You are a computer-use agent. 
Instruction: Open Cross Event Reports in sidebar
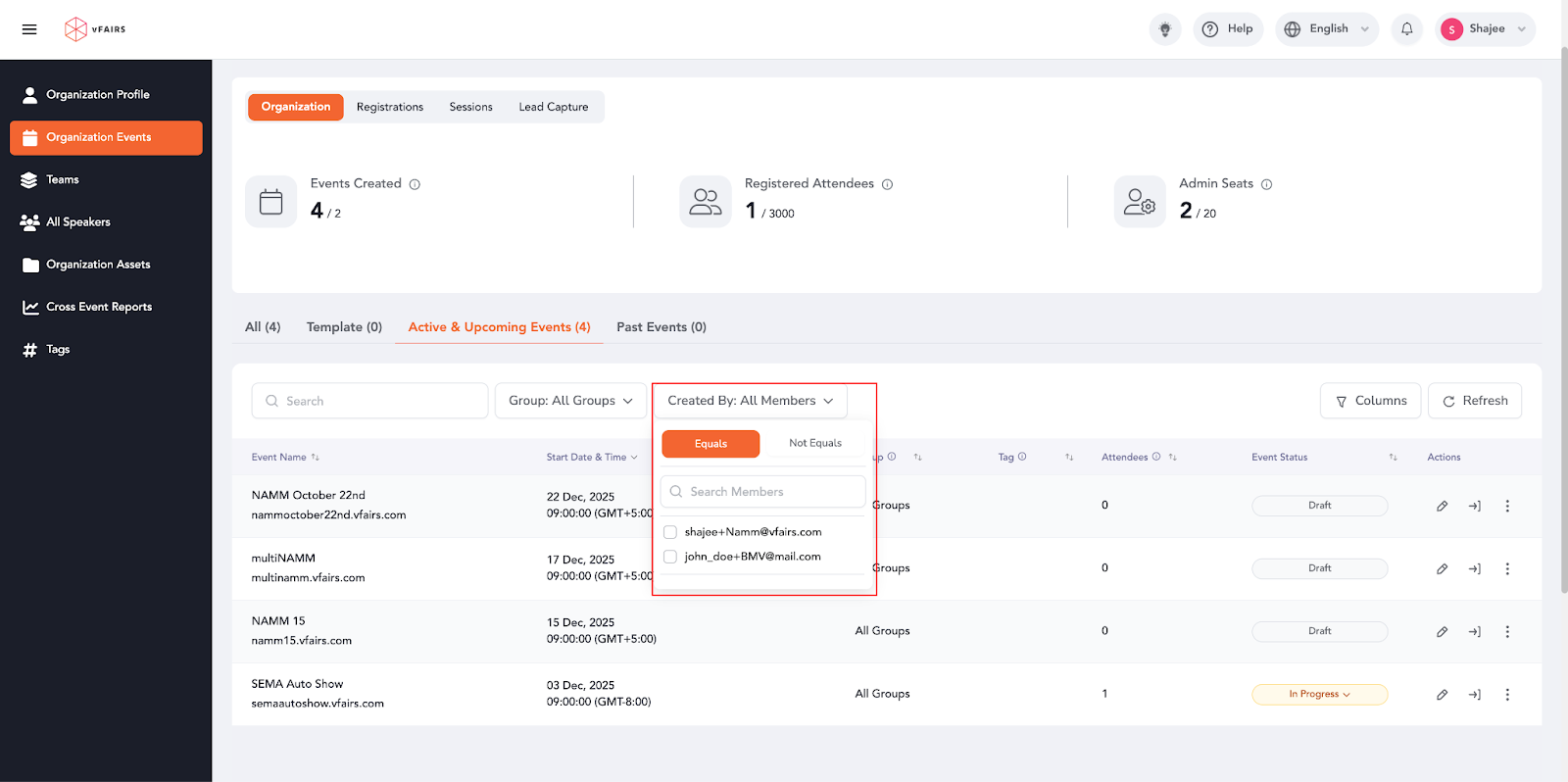coord(98,307)
